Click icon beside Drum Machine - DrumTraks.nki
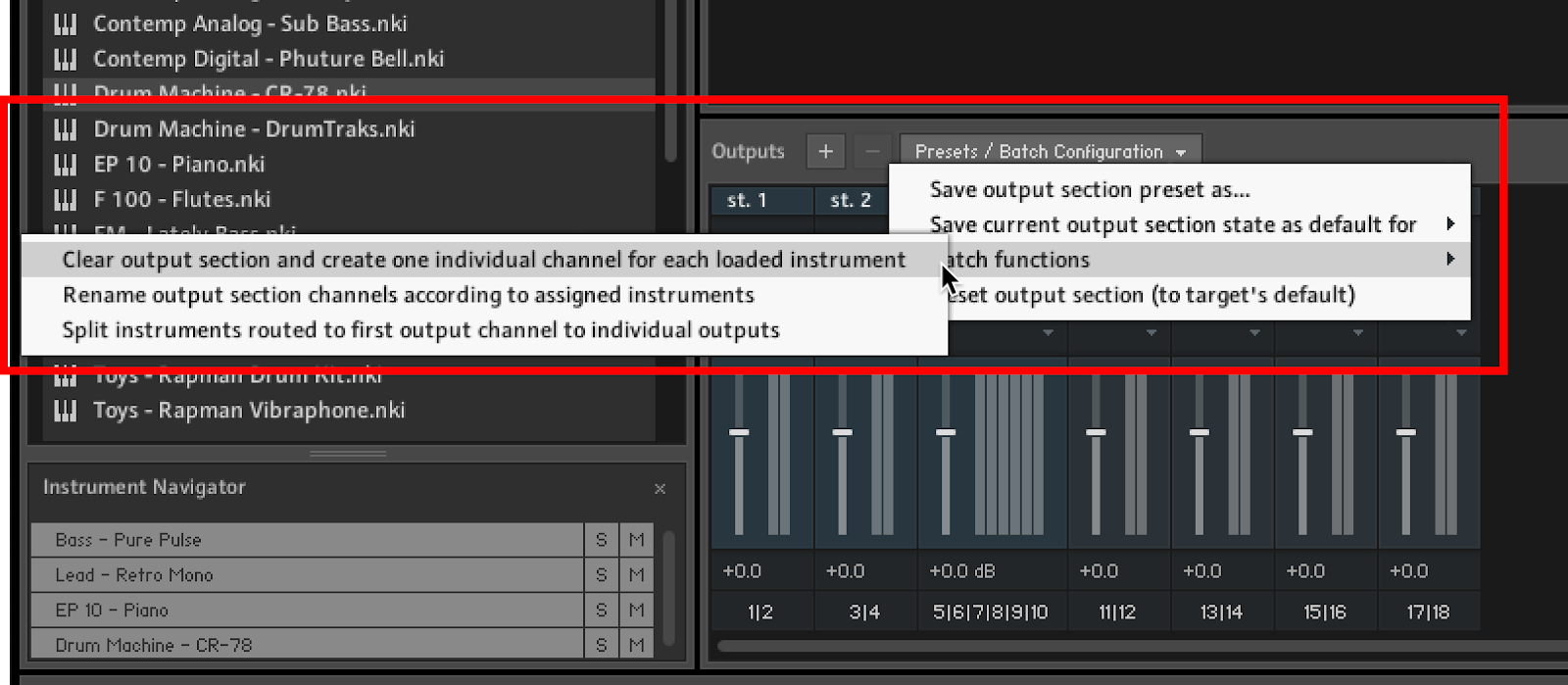This screenshot has width=1568, height=685. 65,129
